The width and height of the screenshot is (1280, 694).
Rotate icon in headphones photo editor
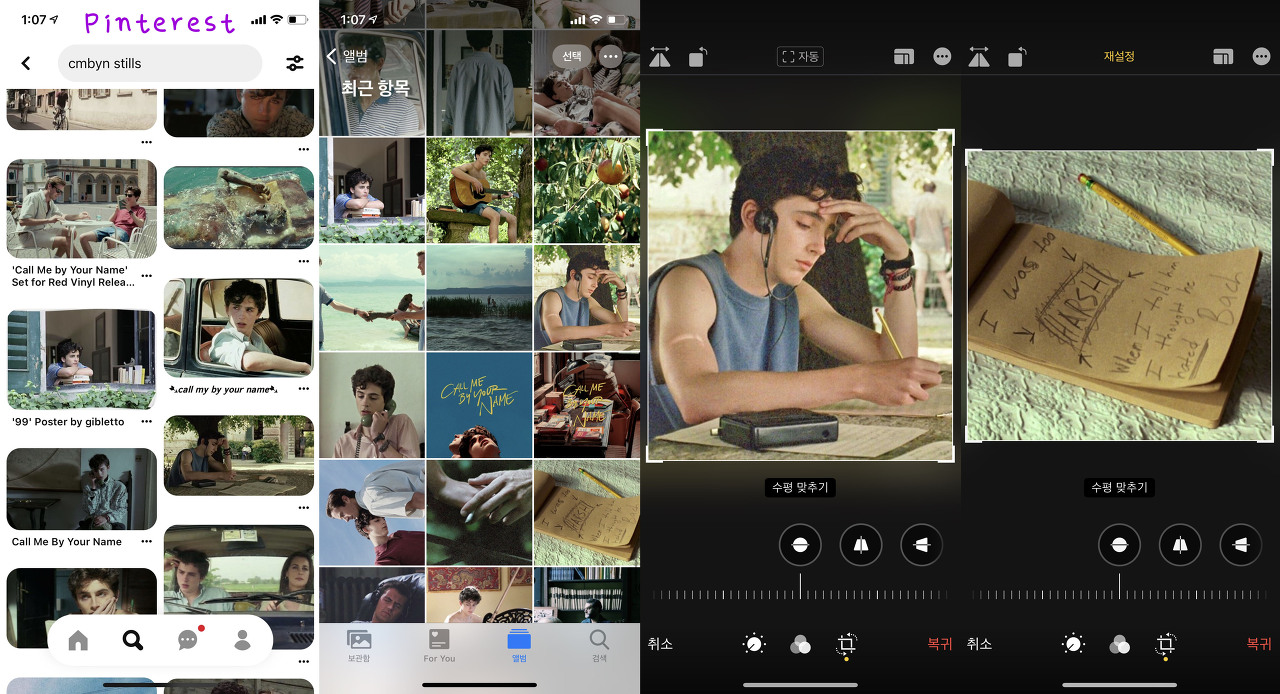[698, 57]
